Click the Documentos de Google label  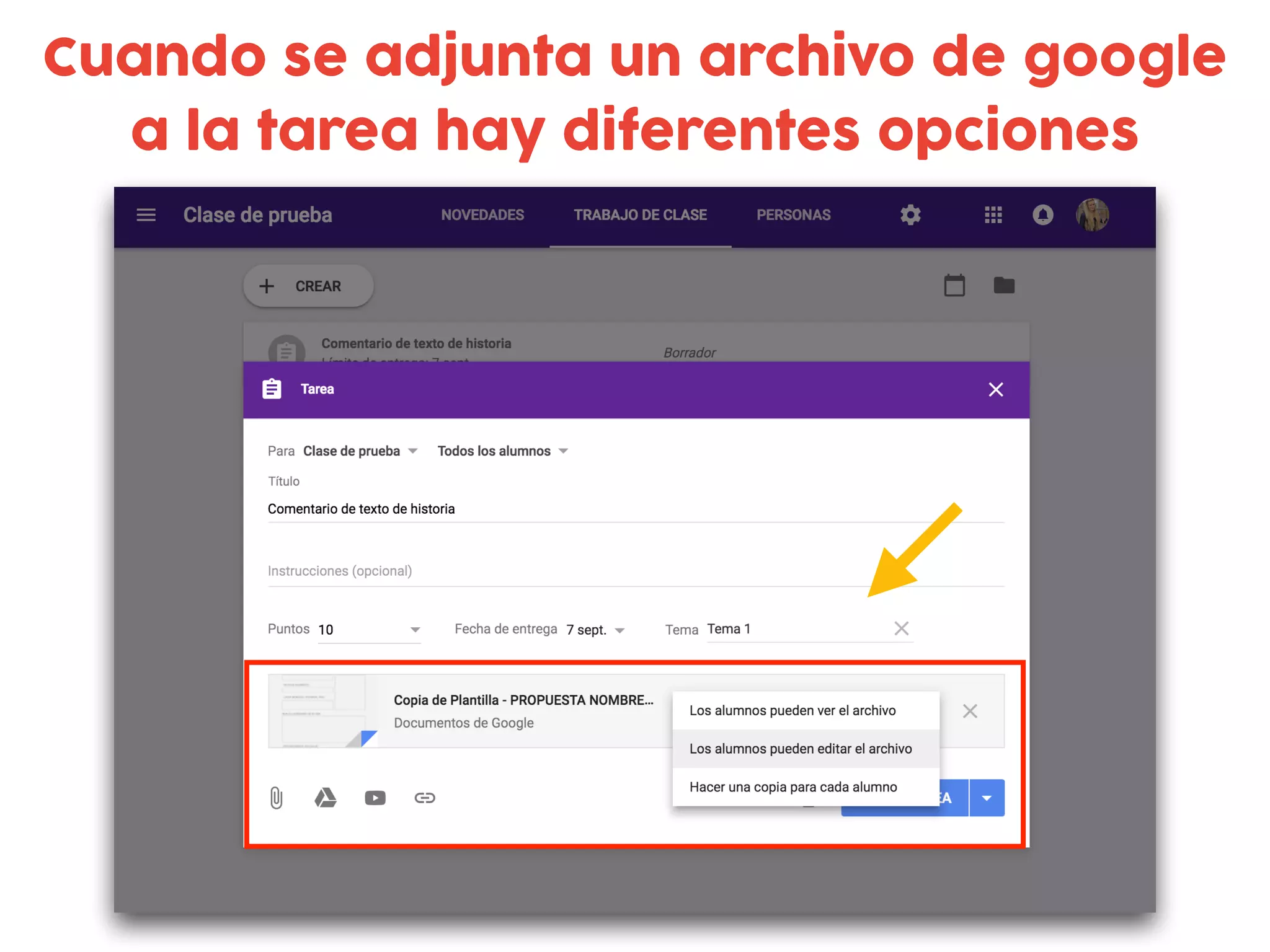[464, 723]
